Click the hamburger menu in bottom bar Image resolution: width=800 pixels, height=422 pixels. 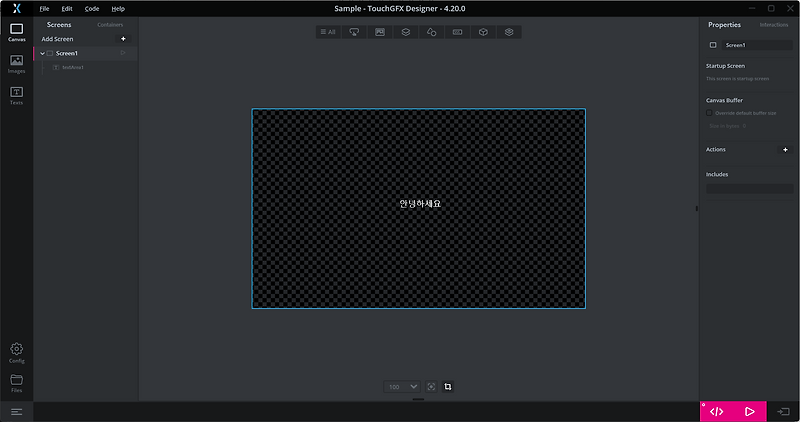click(x=16, y=412)
